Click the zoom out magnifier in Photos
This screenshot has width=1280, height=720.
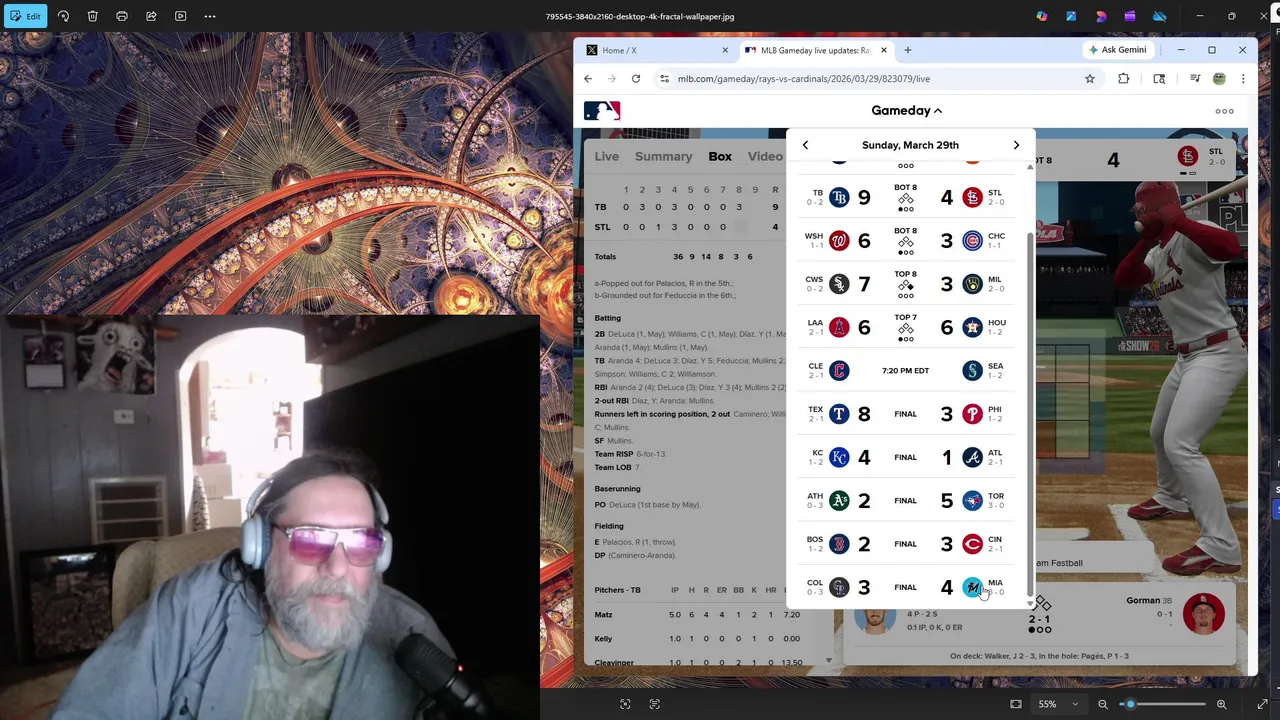[x=1103, y=704]
